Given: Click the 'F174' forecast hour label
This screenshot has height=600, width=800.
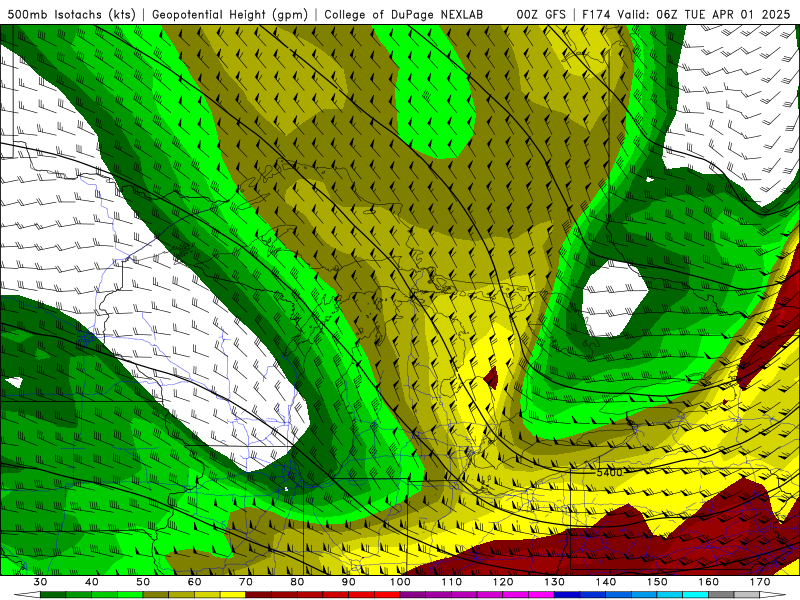Looking at the screenshot, I should 597,14.
